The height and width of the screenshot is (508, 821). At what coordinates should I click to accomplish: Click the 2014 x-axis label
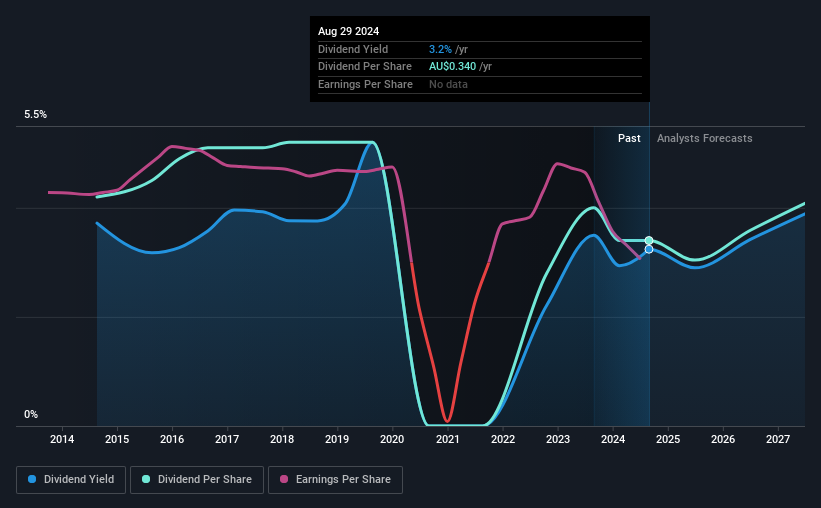[62, 439]
